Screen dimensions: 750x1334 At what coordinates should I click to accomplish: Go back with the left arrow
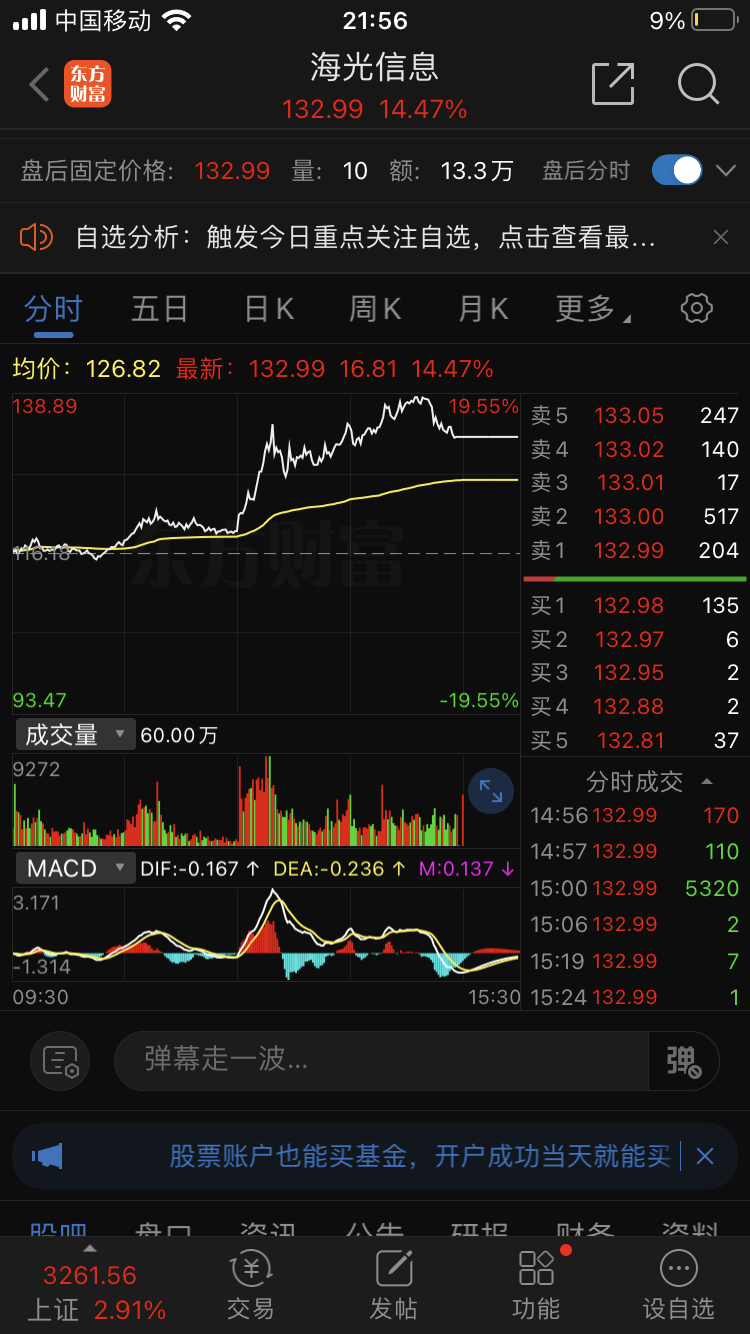click(39, 85)
